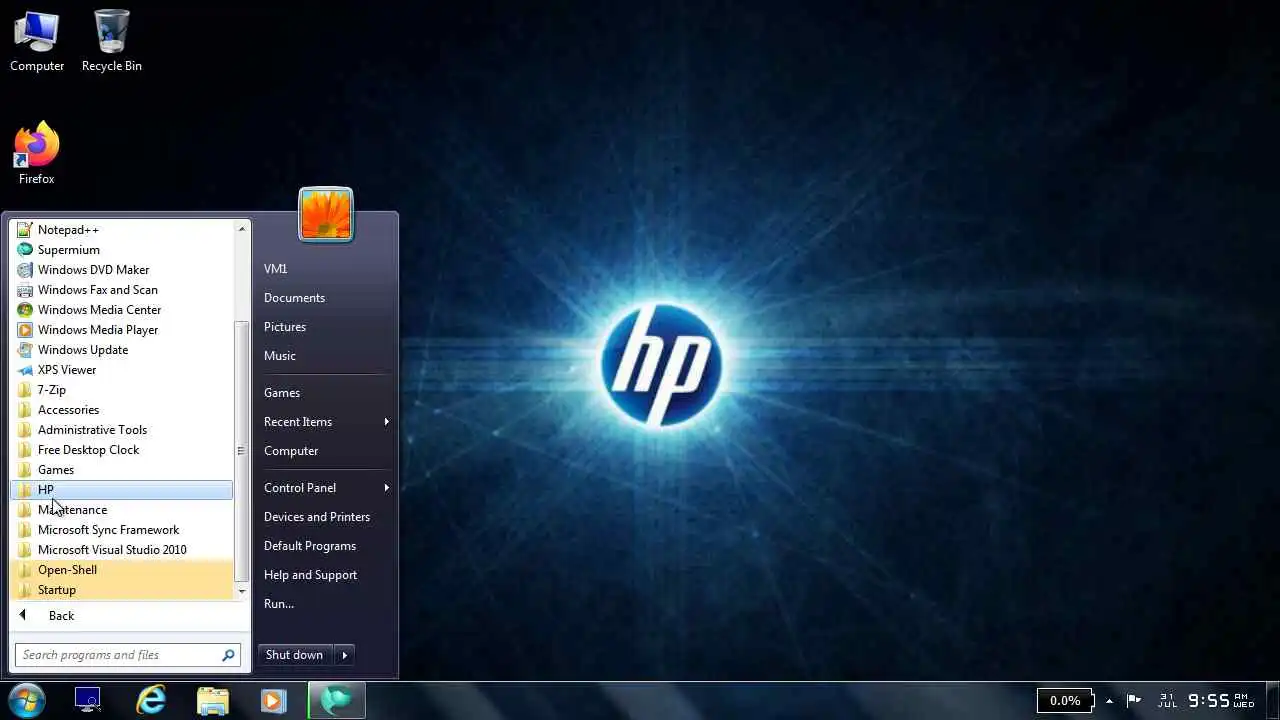Open the Recent Items submenu arrow
Viewport: 1280px width, 720px height.
[x=386, y=422]
